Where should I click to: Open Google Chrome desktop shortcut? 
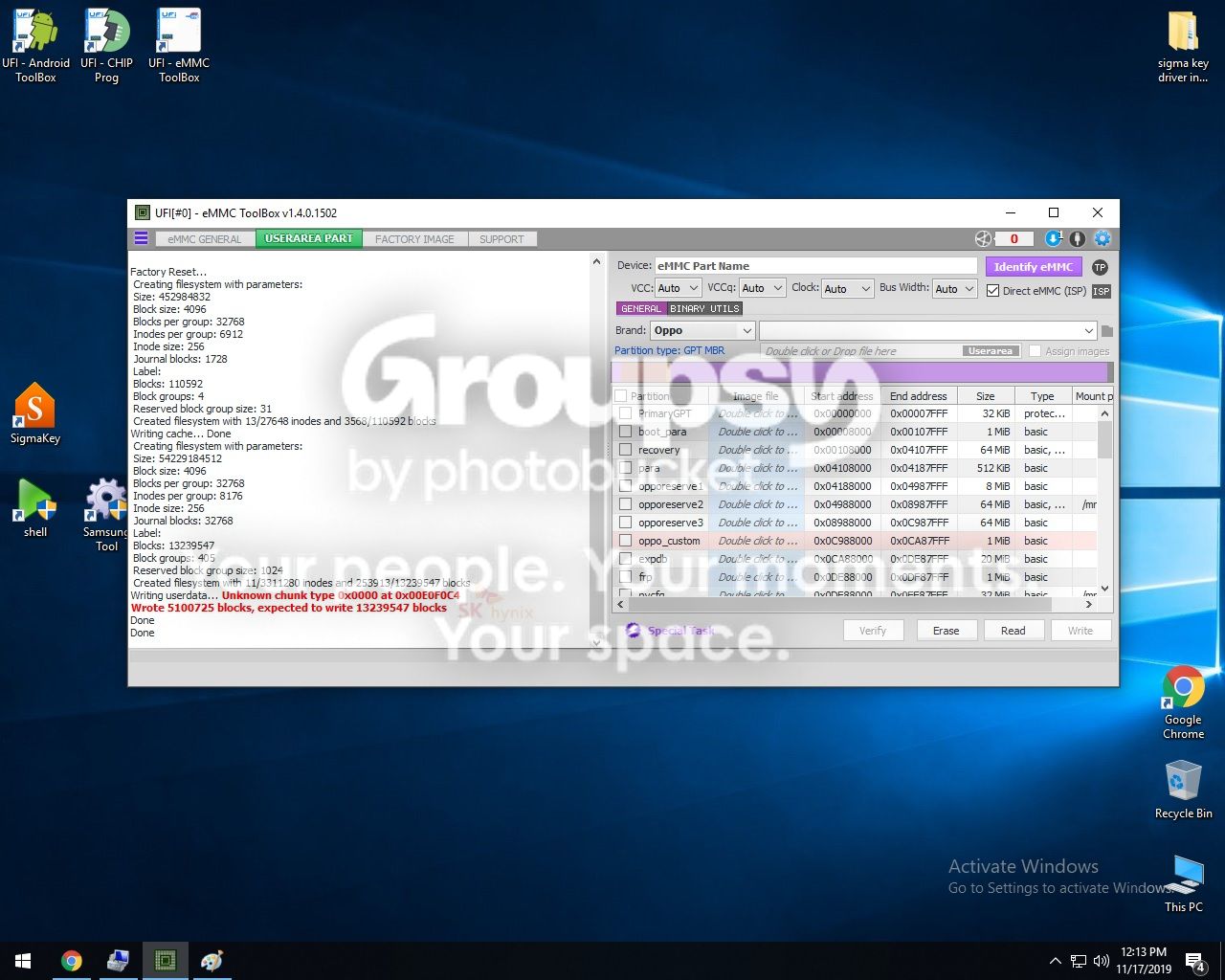tap(1183, 702)
